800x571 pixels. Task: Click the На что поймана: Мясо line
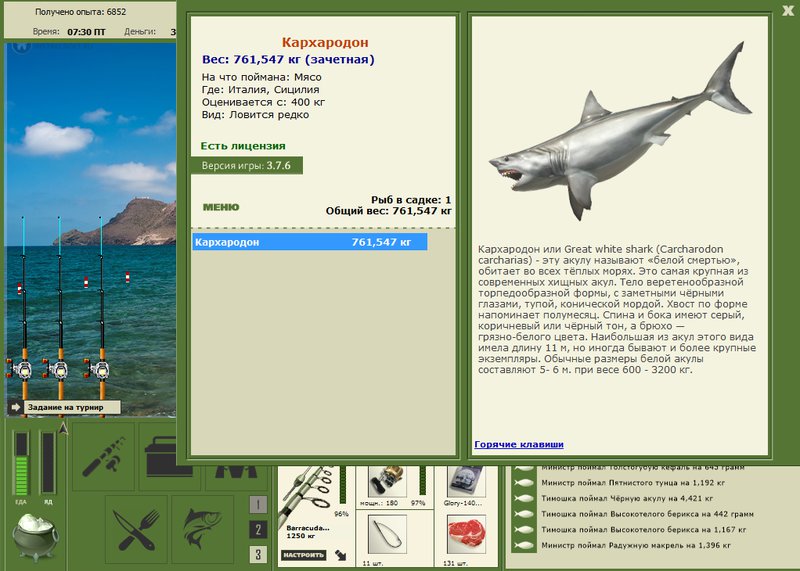point(262,77)
